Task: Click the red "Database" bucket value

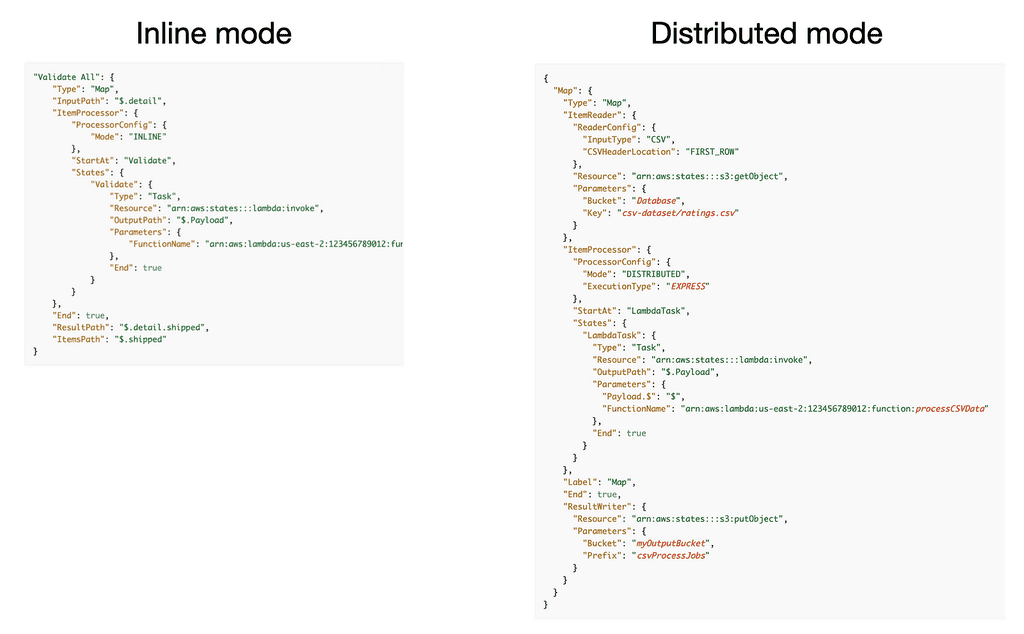Action: (654, 201)
